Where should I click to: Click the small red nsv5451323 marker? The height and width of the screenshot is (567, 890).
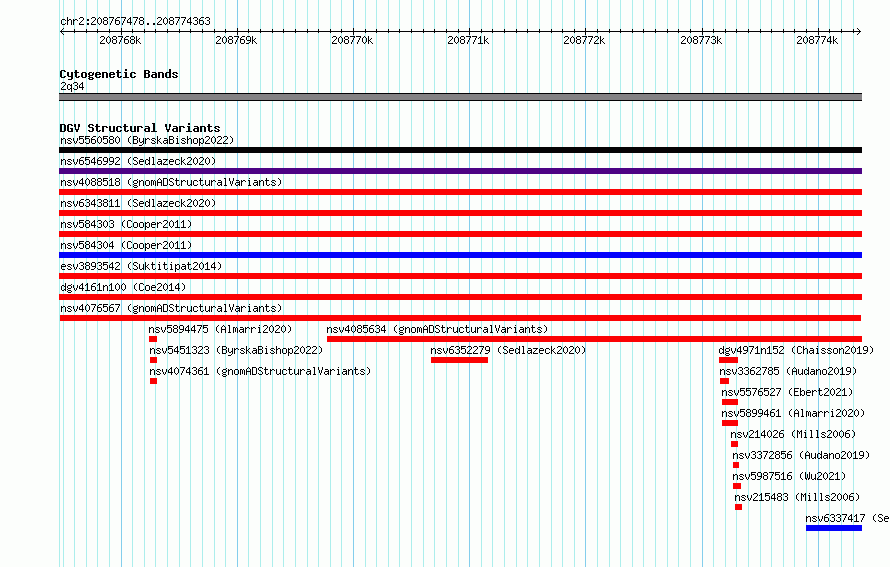click(153, 360)
